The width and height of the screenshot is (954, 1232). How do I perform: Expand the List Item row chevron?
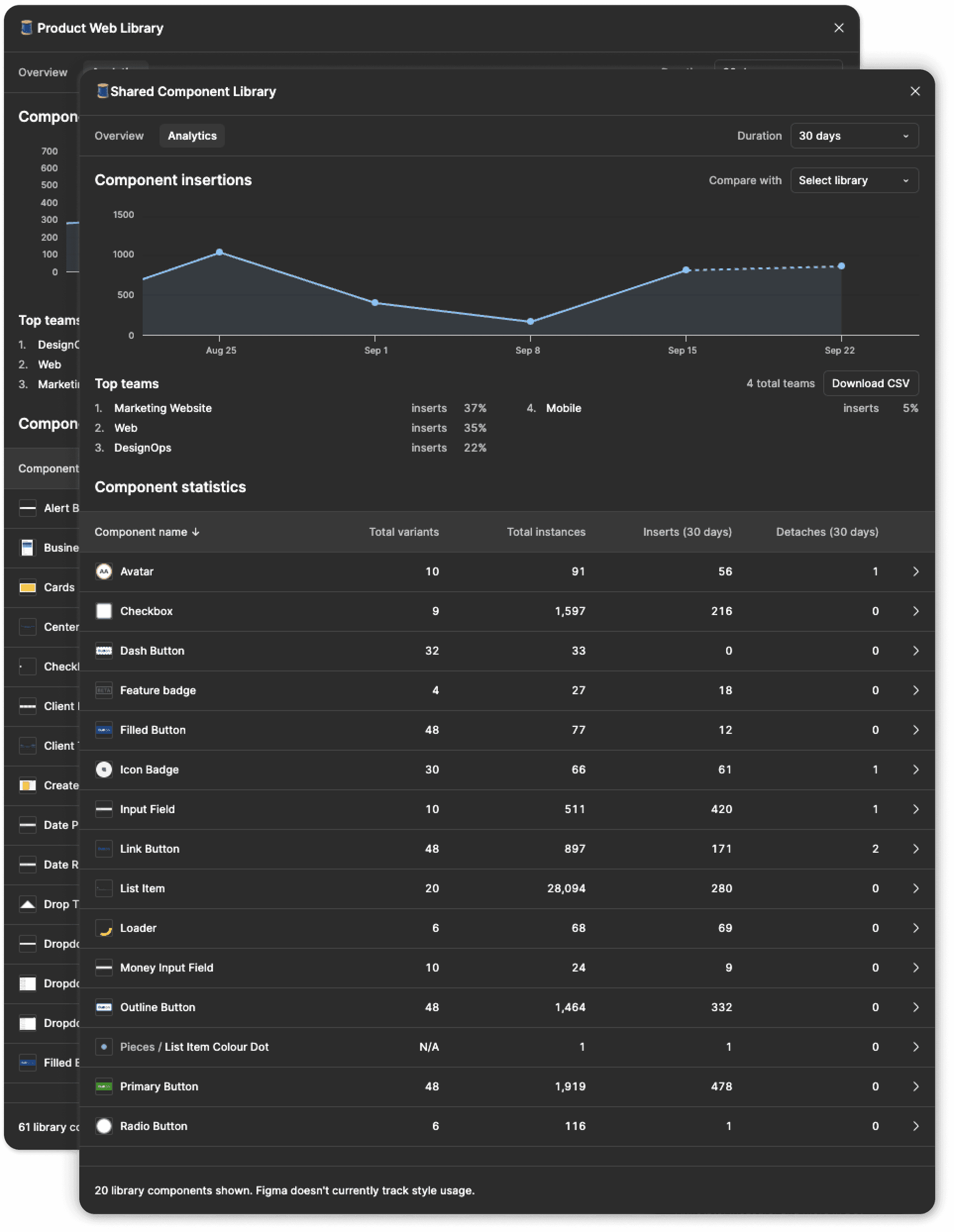point(915,888)
